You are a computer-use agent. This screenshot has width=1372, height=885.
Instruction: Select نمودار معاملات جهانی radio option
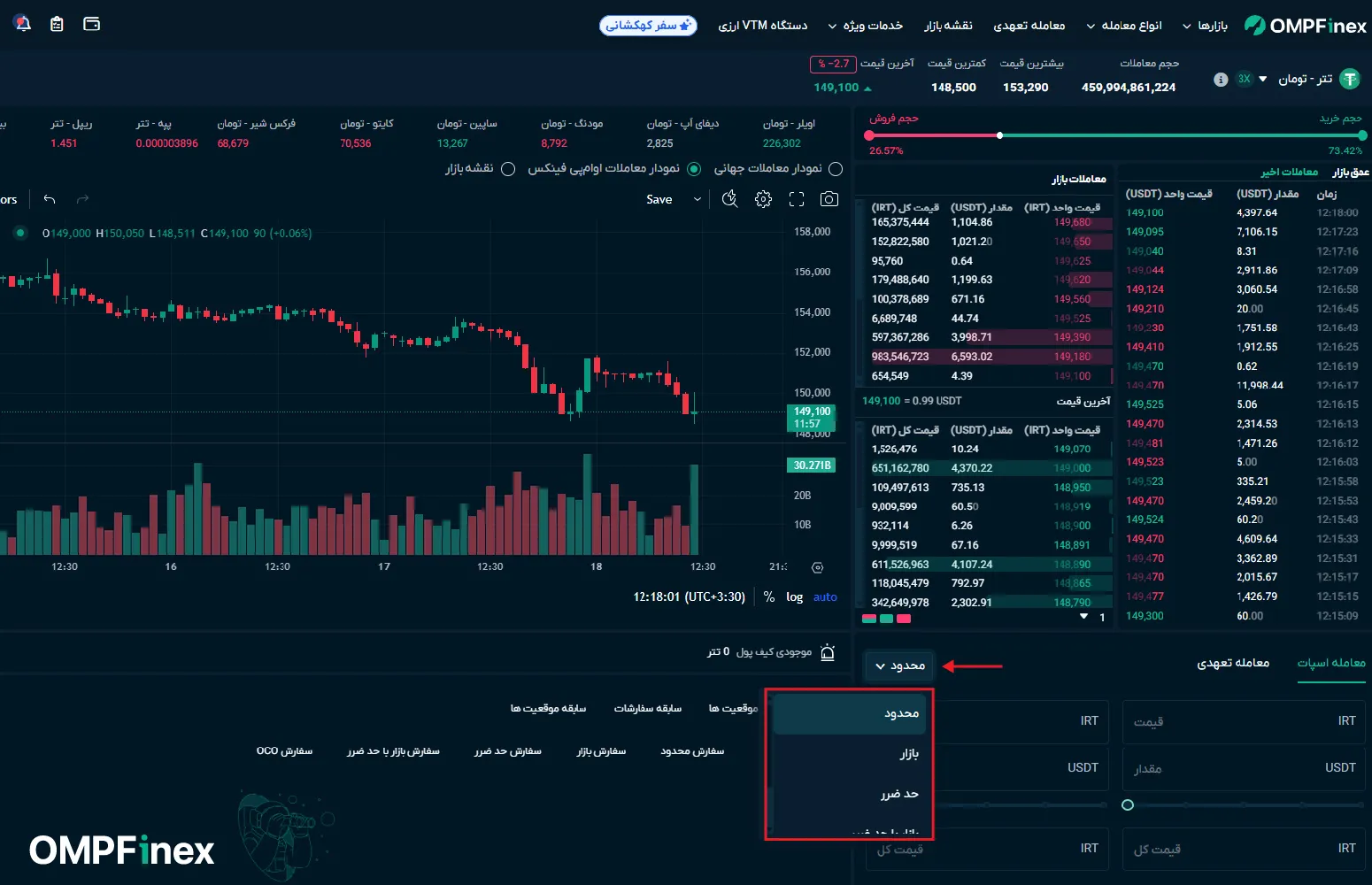[x=835, y=168]
